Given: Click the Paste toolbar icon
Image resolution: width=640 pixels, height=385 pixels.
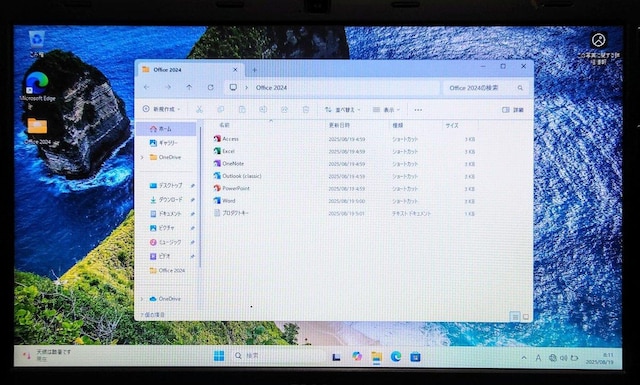Looking at the screenshot, I should pos(242,109).
